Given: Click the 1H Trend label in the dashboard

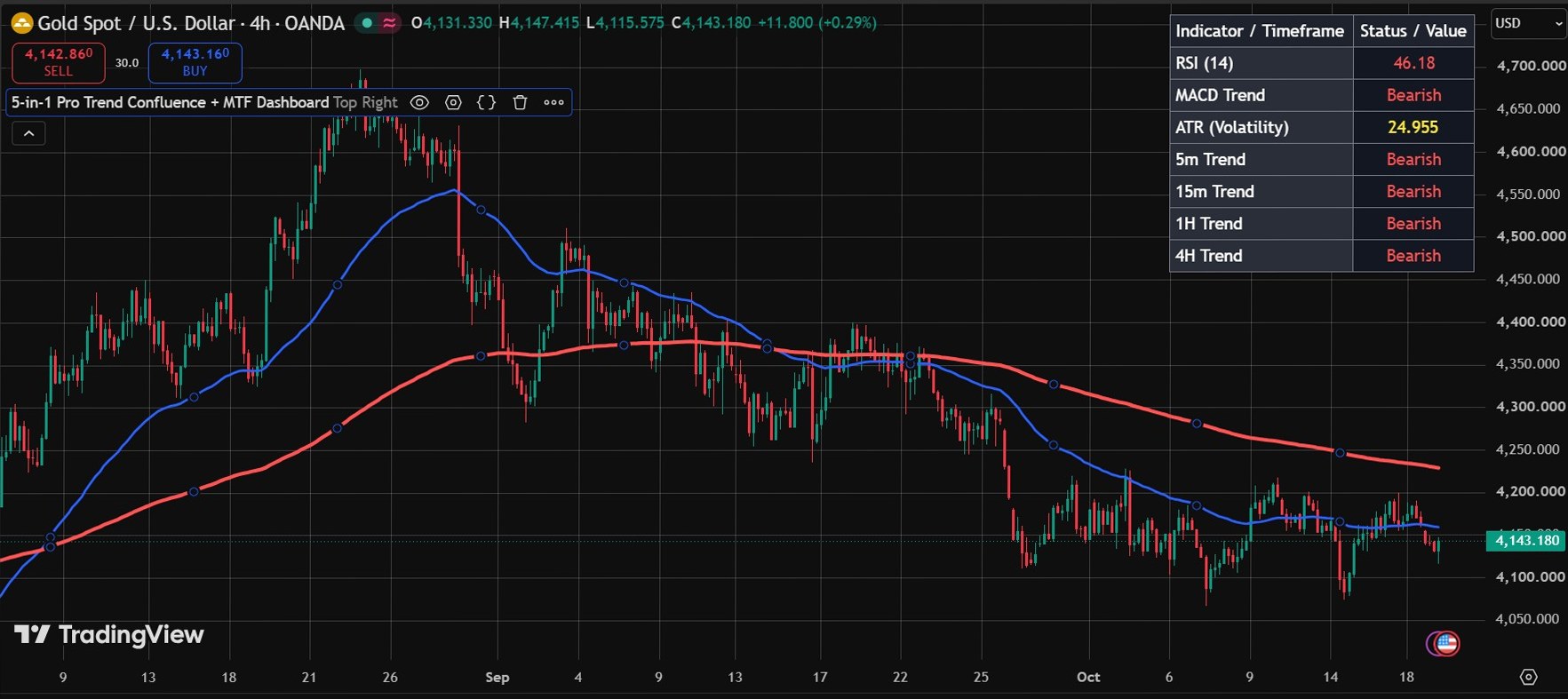Looking at the screenshot, I should (1208, 224).
